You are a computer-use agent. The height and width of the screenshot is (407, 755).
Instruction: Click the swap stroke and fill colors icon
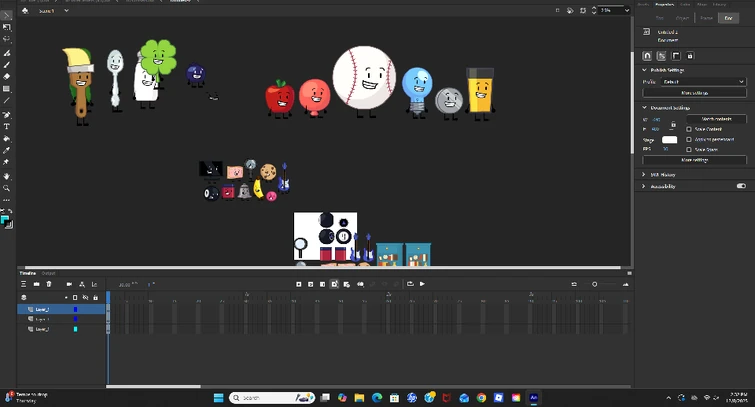pyautogui.click(x=10, y=211)
